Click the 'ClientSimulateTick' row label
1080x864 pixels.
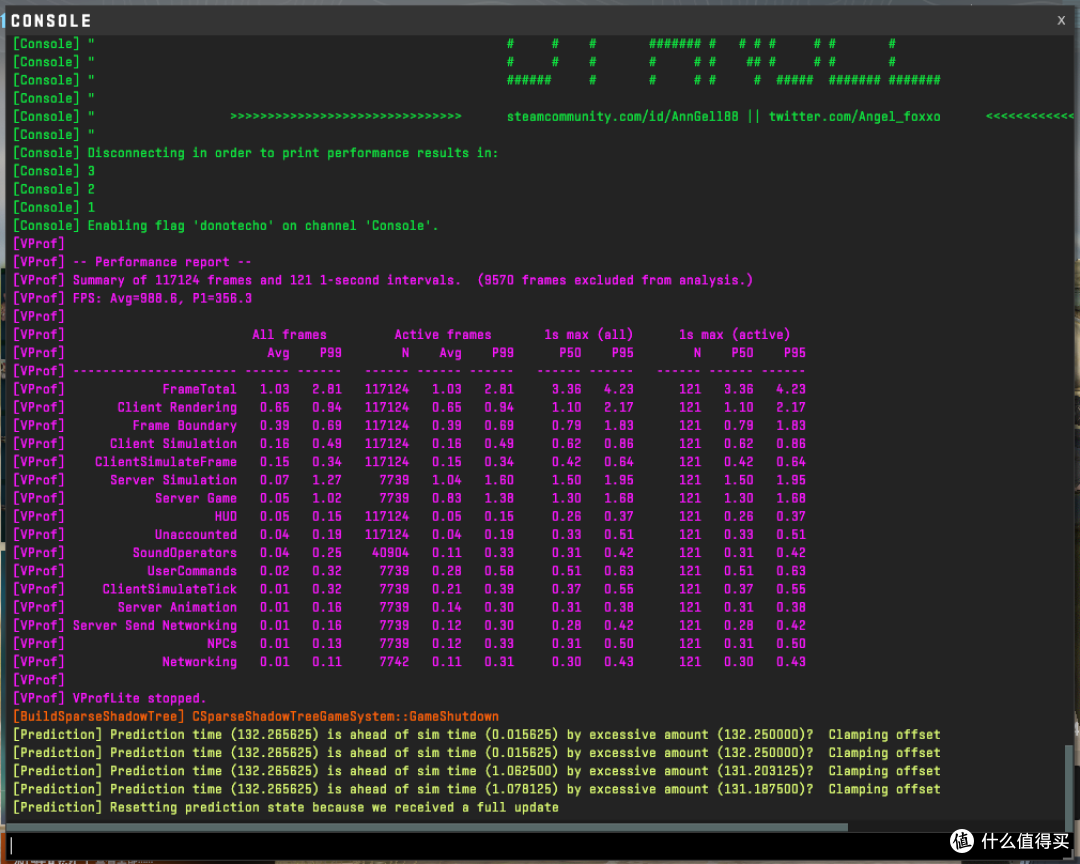(x=169, y=589)
